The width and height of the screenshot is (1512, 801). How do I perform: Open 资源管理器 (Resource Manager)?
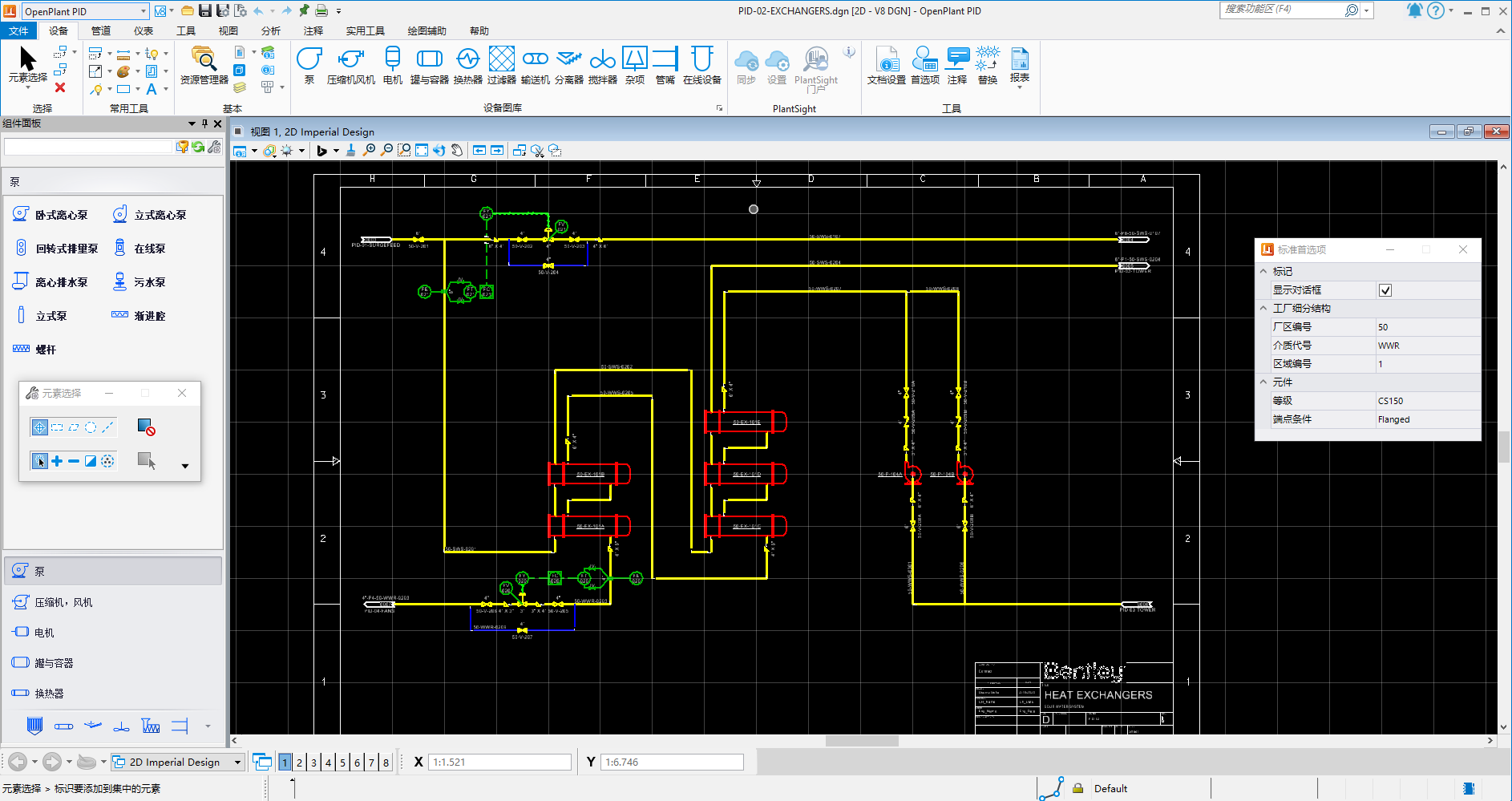[x=203, y=64]
